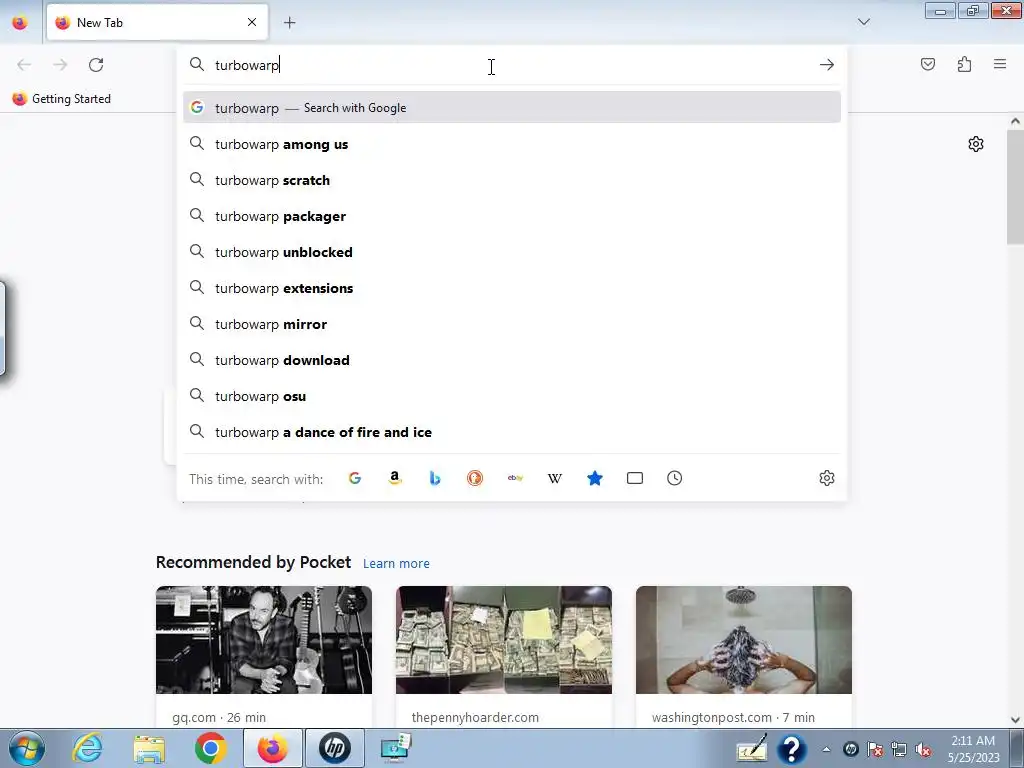Choose suggestion turbowarp extensions

(x=512, y=288)
